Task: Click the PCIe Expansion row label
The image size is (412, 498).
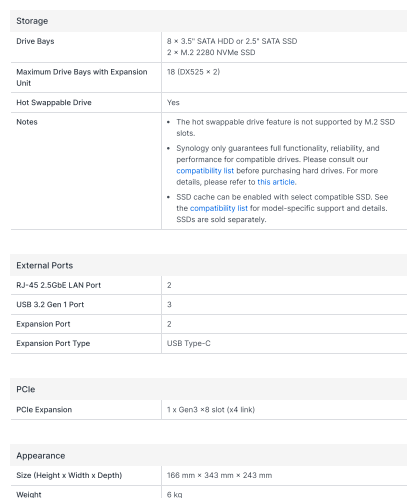Action: [x=44, y=410]
